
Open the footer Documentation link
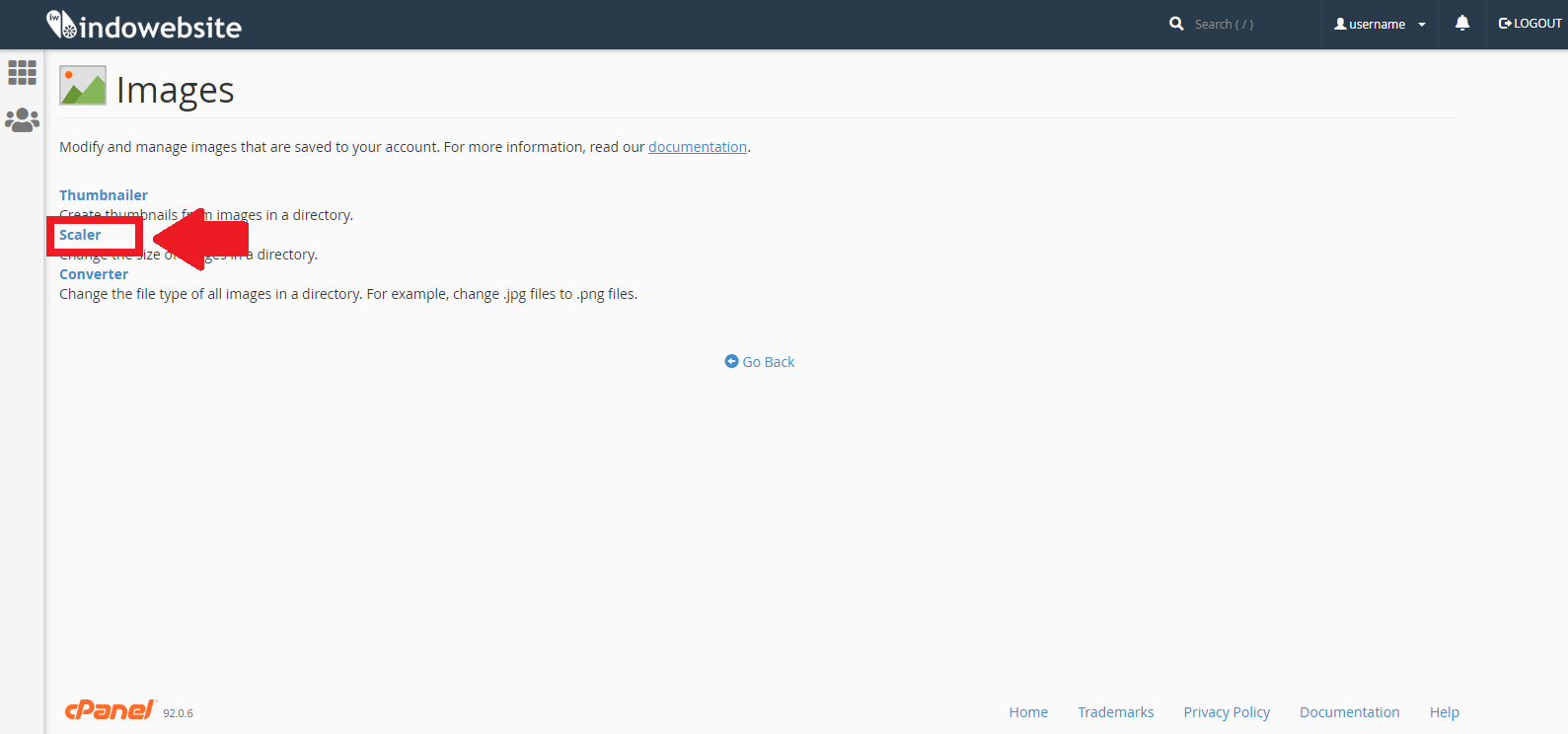coord(1349,712)
